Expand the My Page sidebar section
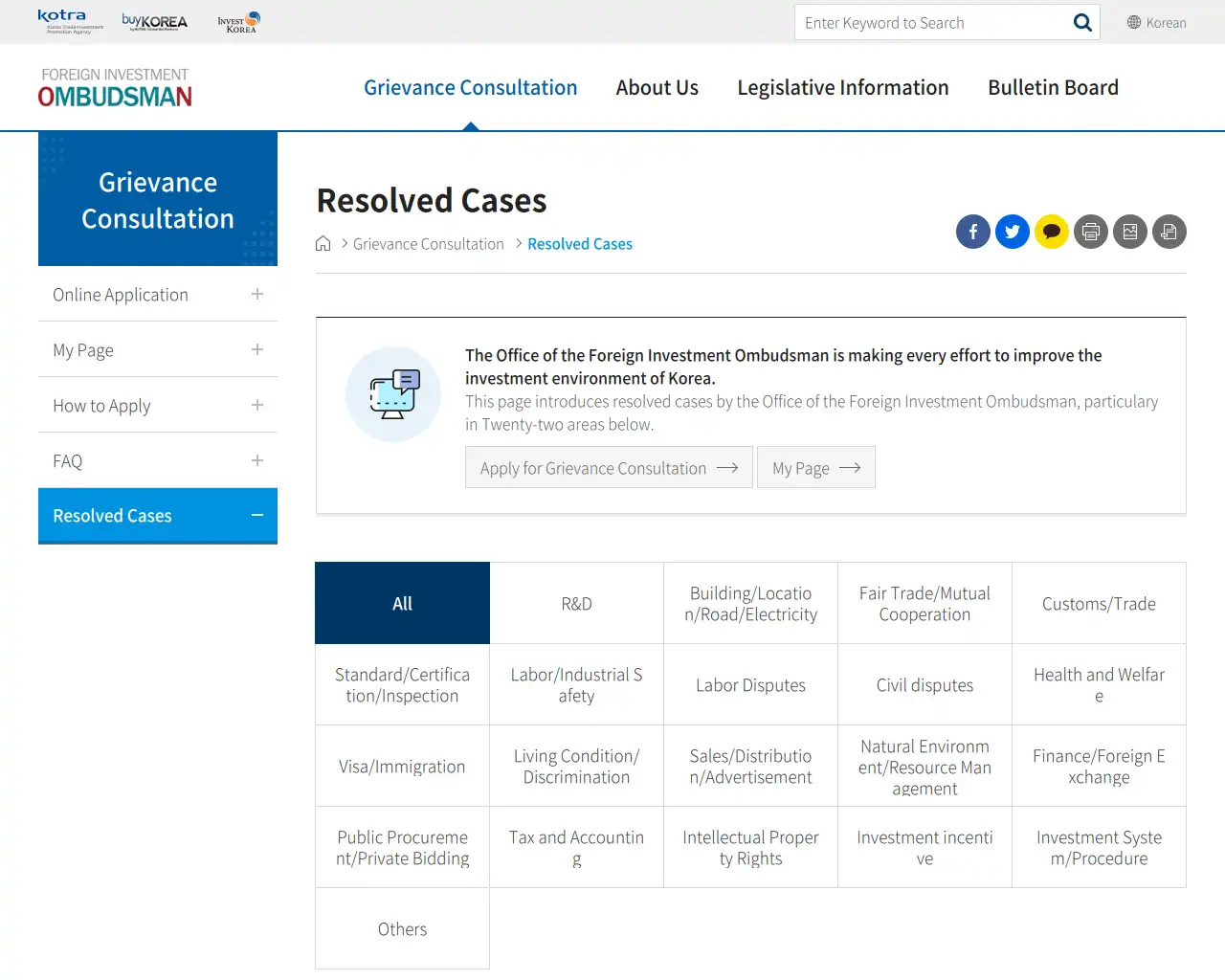 point(256,350)
